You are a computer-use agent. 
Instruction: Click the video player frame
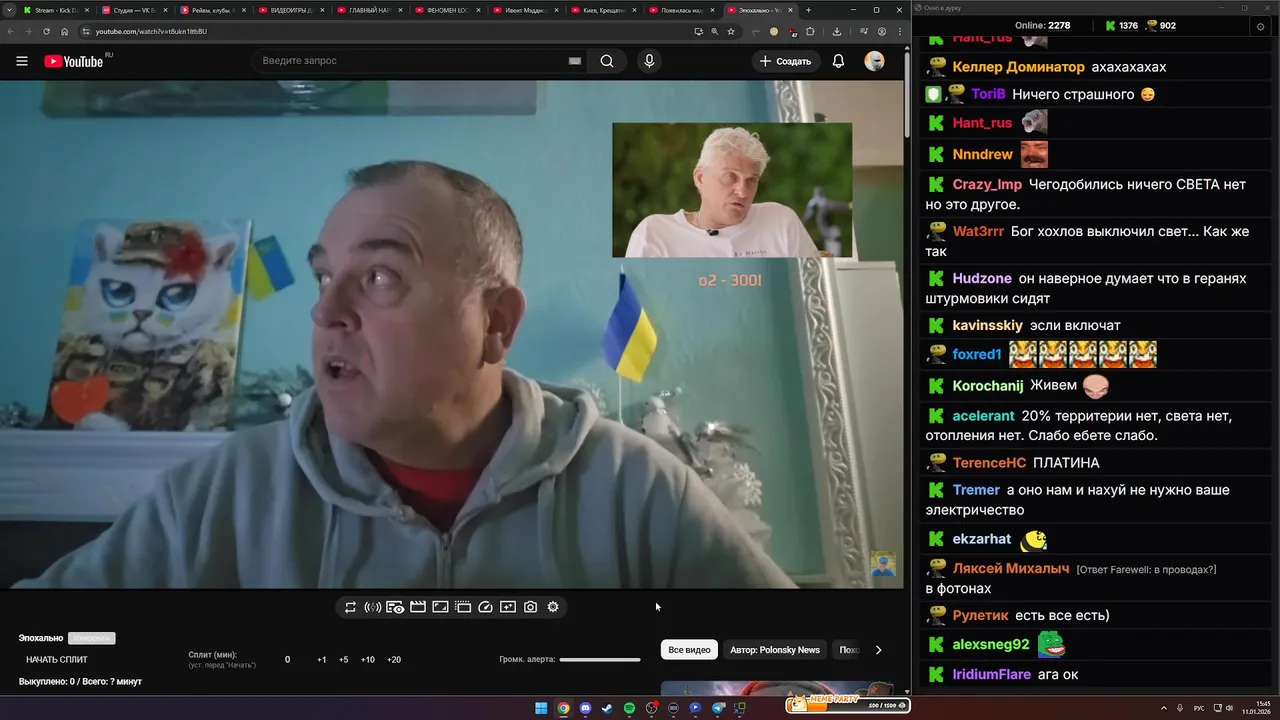point(452,335)
